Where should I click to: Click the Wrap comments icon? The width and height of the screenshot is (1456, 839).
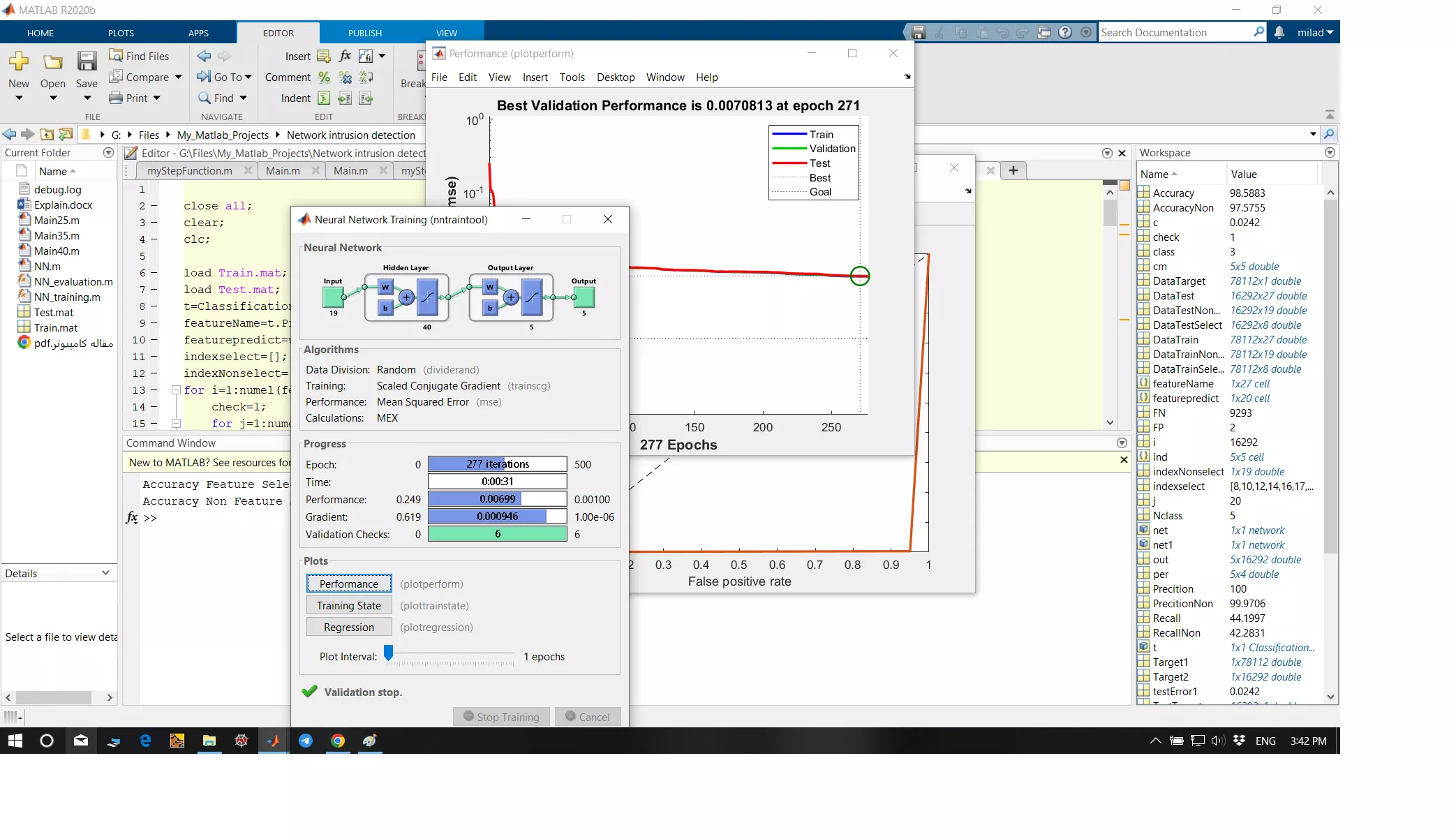tap(366, 77)
